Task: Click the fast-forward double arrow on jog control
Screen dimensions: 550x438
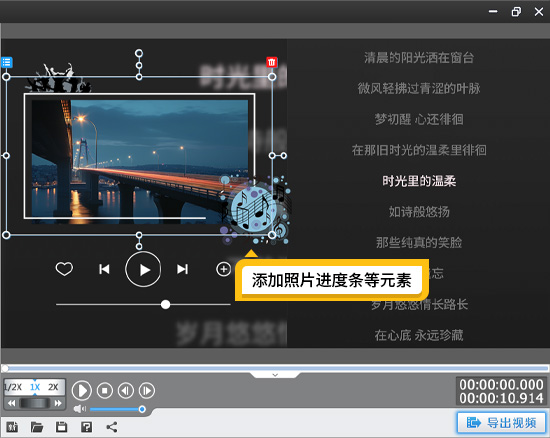Action: pos(58,403)
